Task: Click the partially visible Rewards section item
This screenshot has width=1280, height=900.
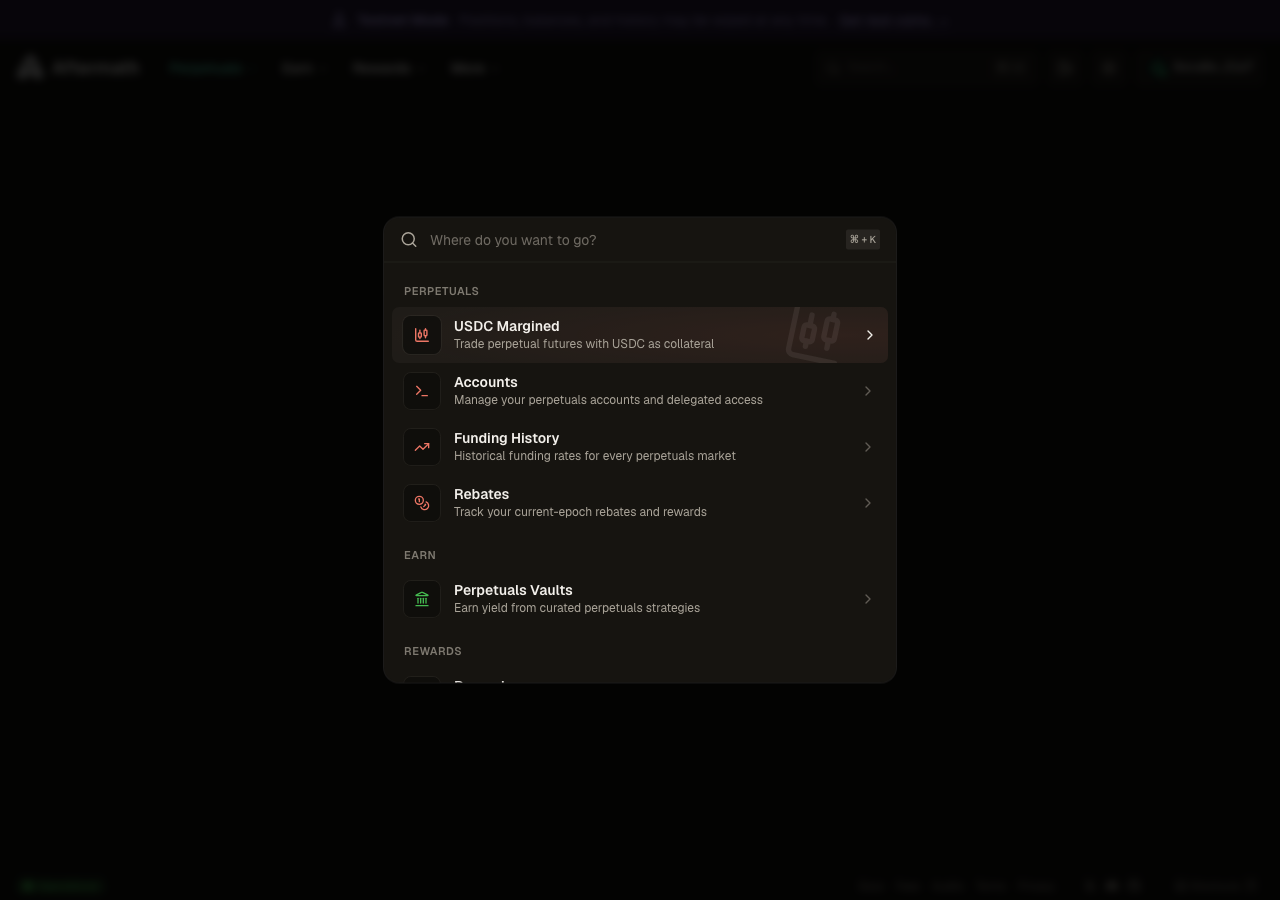Action: coord(640,679)
